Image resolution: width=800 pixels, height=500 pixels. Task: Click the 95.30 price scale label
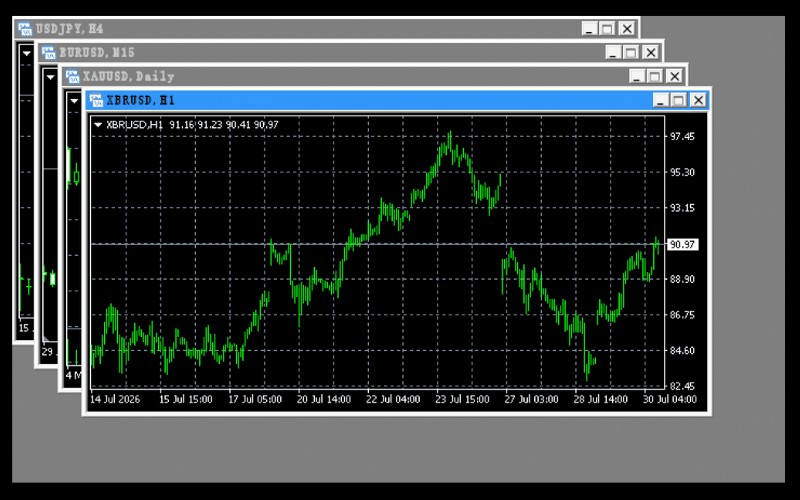[682, 172]
